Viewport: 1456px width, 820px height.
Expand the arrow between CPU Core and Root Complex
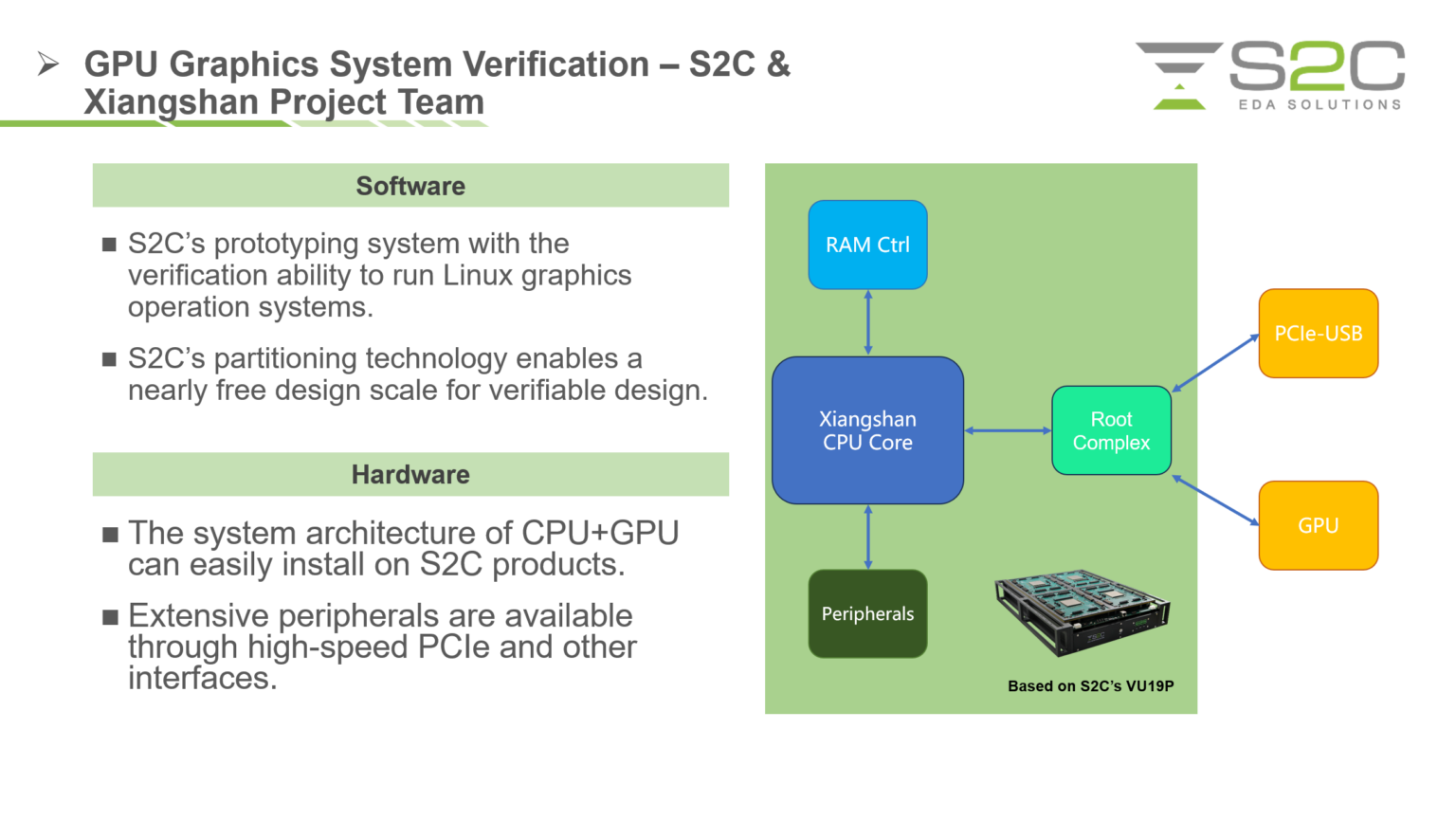pyautogui.click(x=1007, y=429)
